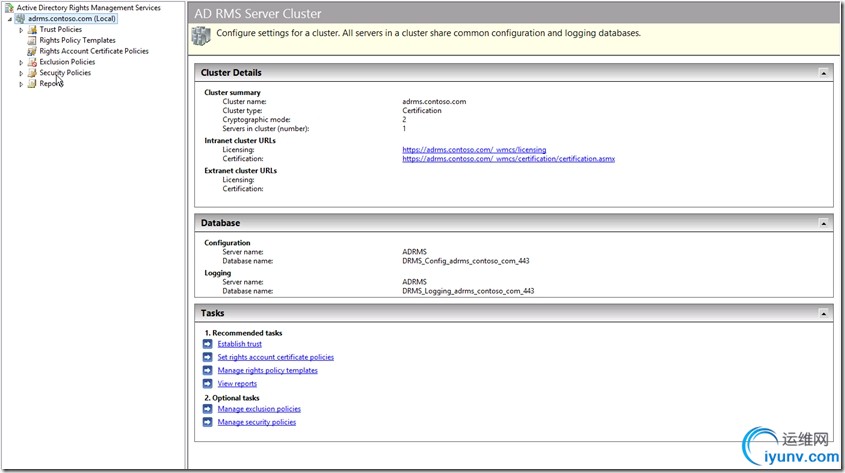Open Manage rights policy templates link
This screenshot has width=845, height=473.
click(268, 370)
